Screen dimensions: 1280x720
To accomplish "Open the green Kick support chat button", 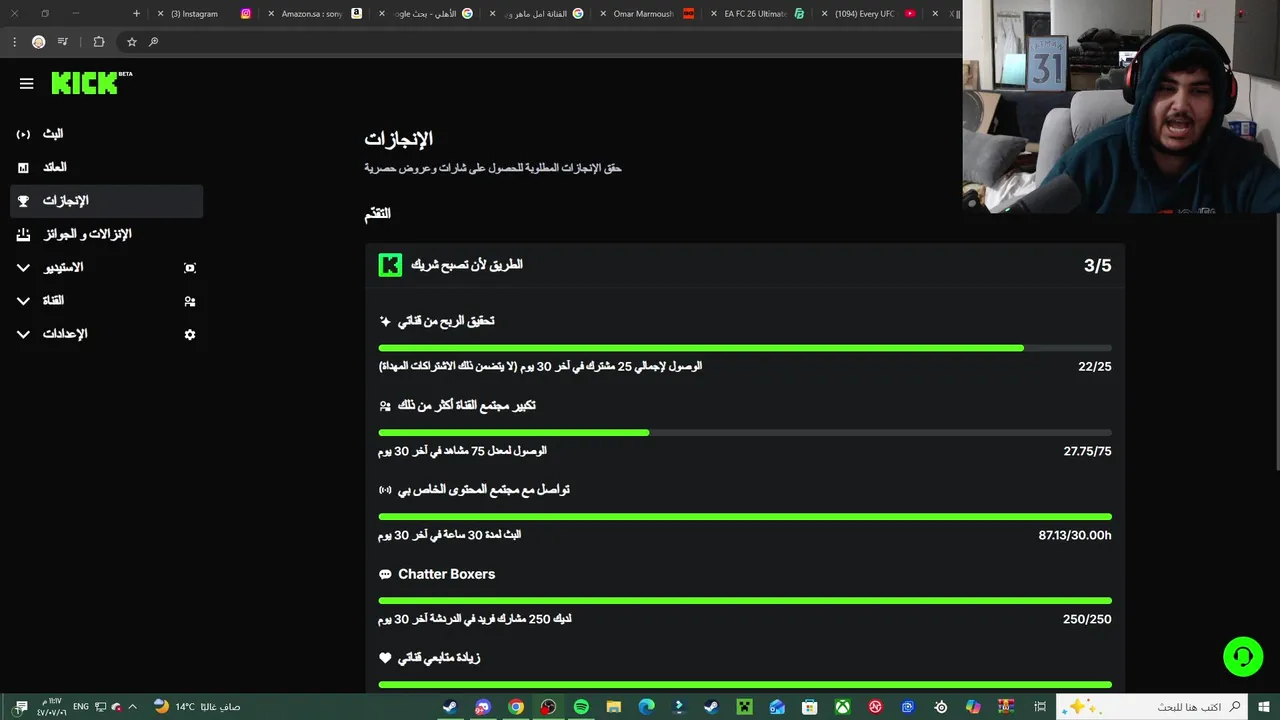I will [x=1243, y=657].
